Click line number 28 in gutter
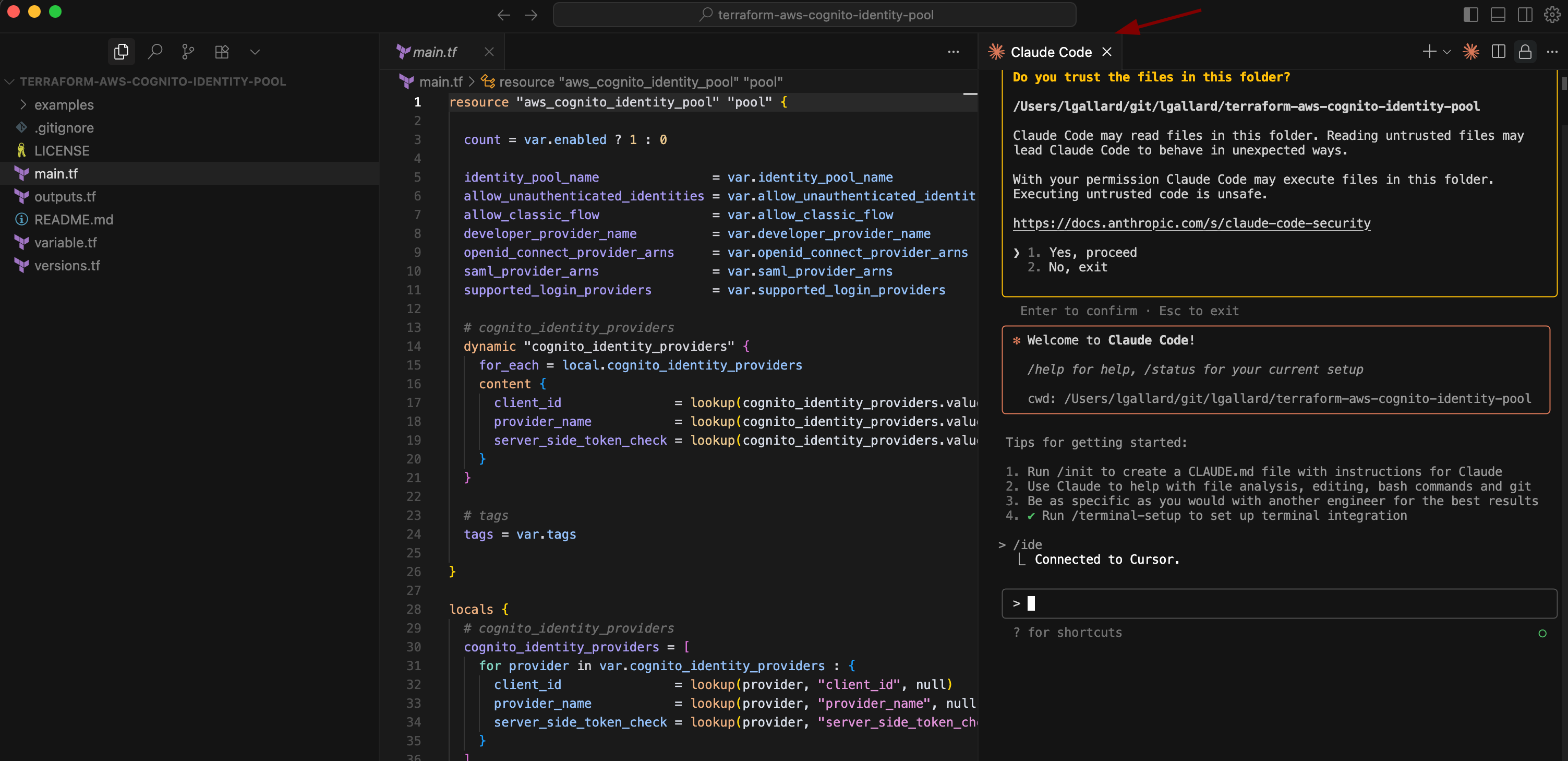 [414, 609]
